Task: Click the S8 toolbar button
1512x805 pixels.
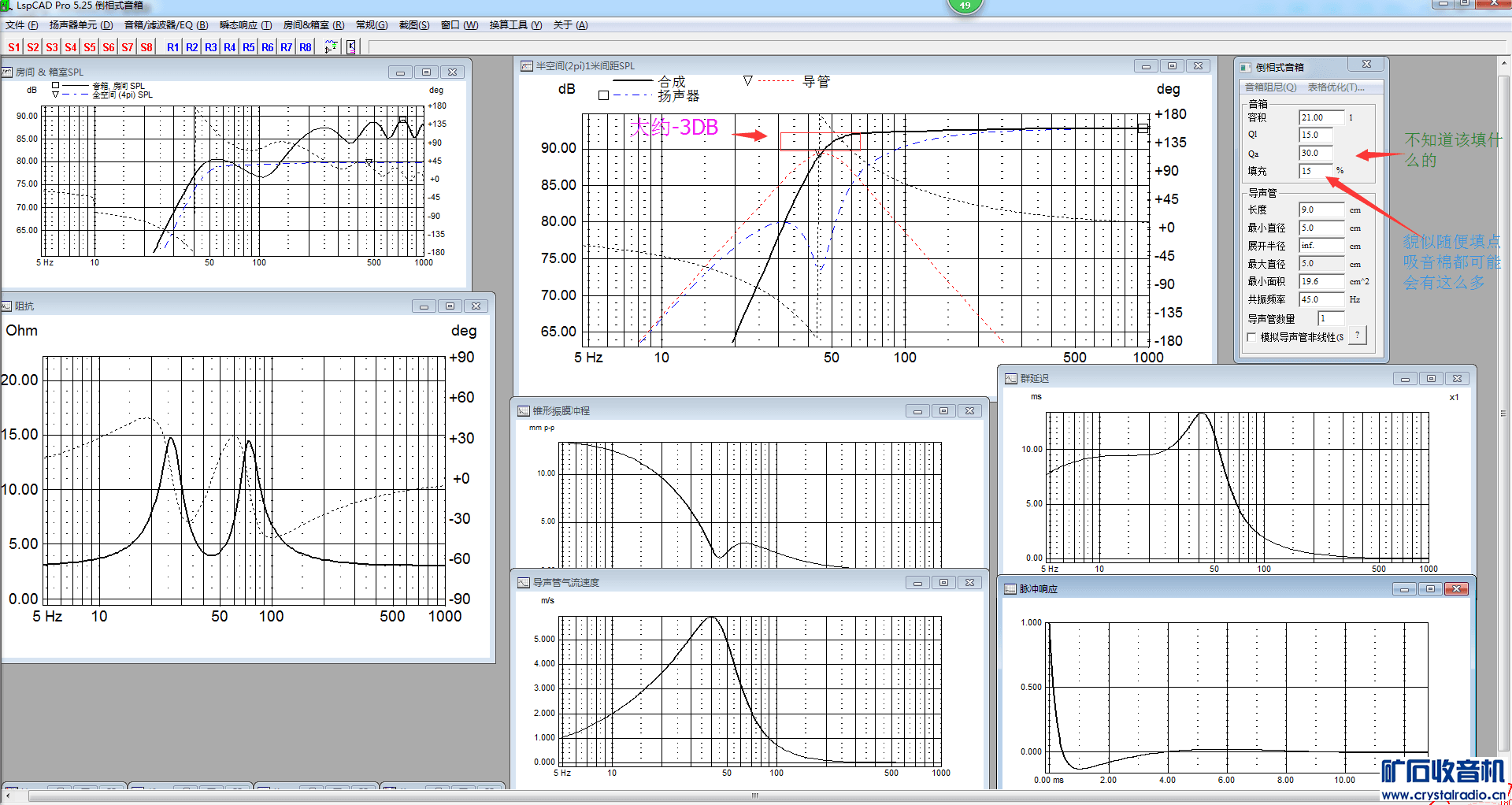Action: click(146, 47)
